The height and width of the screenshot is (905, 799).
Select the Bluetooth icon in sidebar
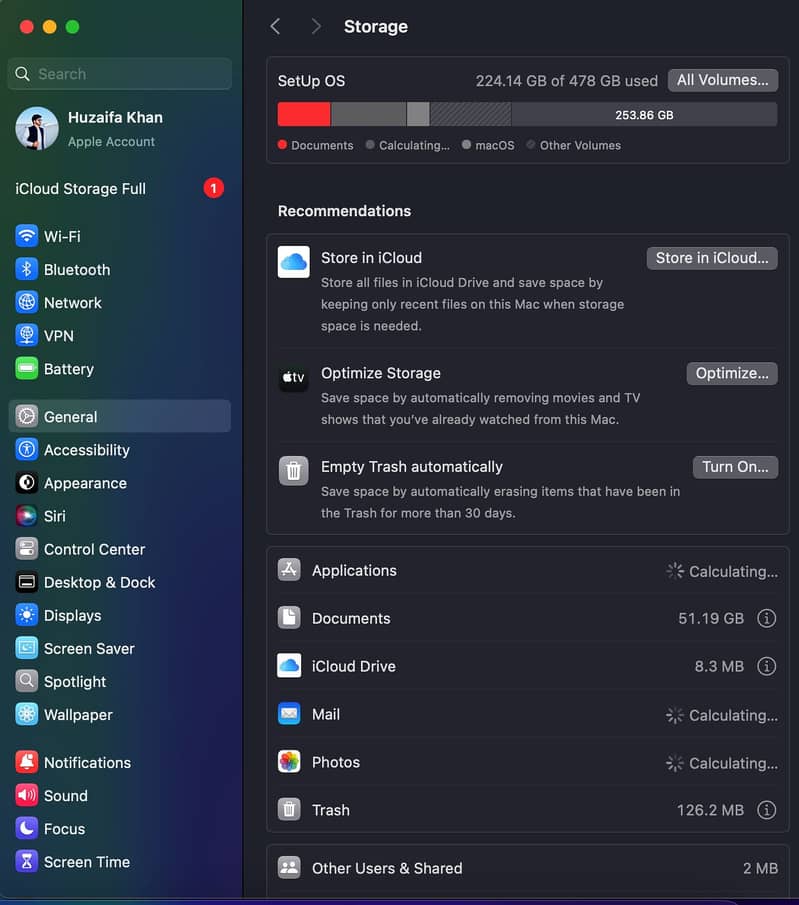[27, 270]
